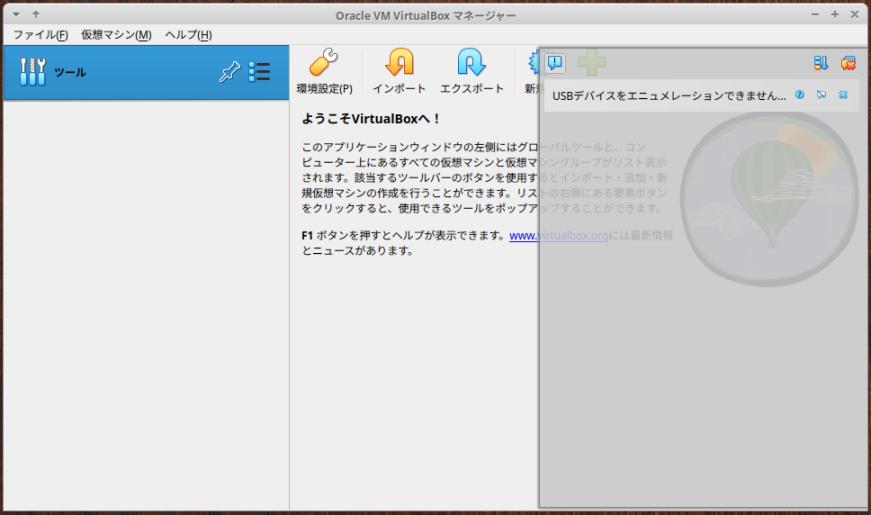Open the window menu arrow in the title bar
The image size is (871, 515).
coord(16,14)
